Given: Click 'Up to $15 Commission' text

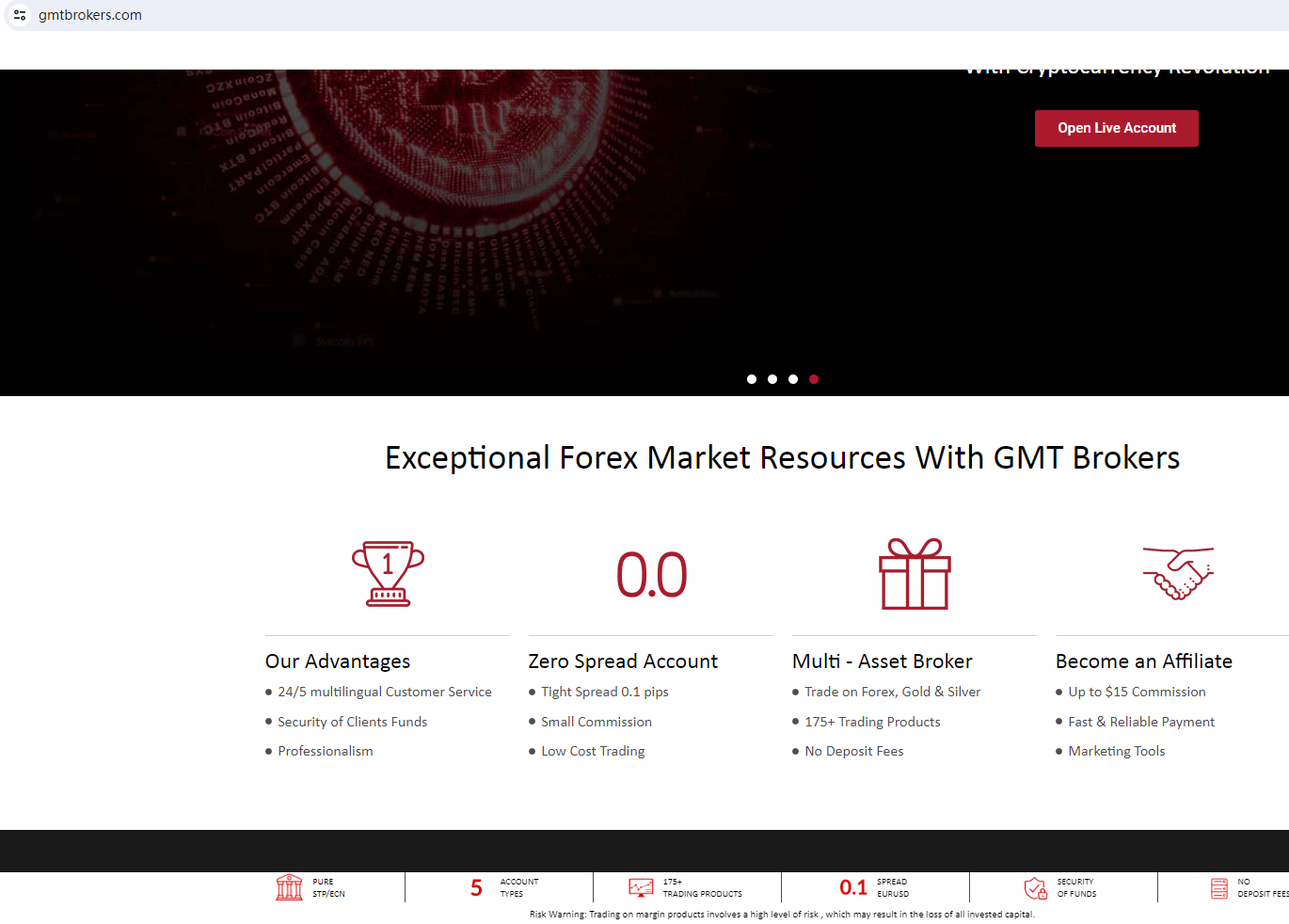Looking at the screenshot, I should [1137, 692].
